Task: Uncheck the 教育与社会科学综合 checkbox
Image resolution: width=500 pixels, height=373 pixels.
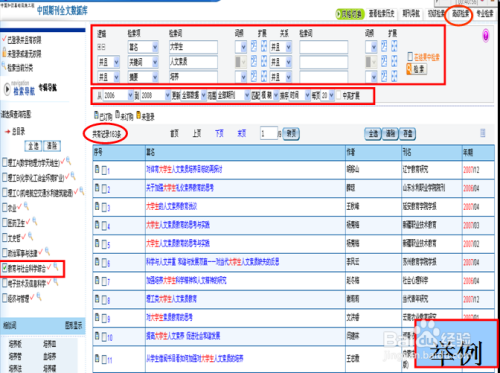Action: click(5, 268)
